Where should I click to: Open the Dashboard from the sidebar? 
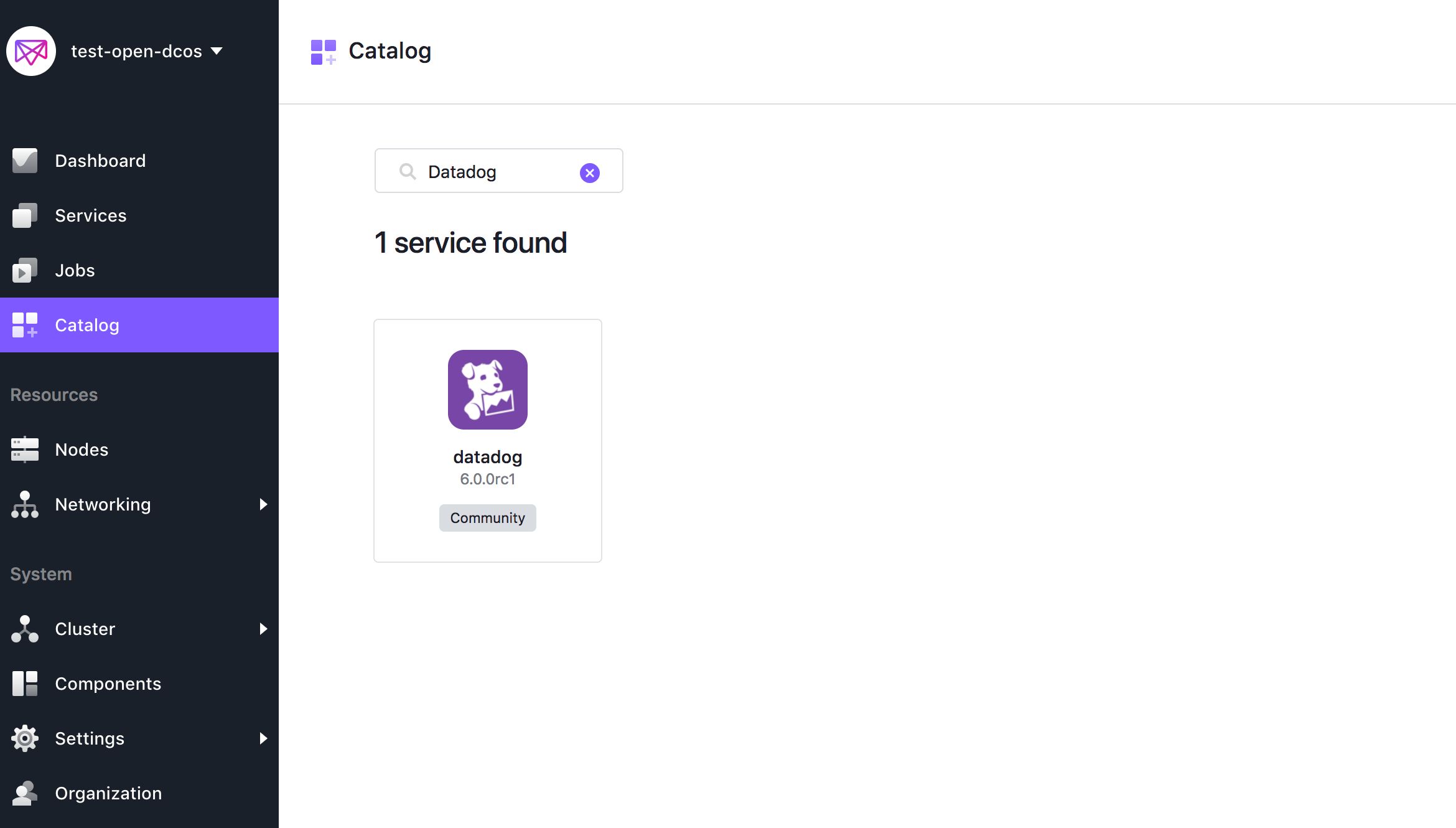tap(100, 160)
